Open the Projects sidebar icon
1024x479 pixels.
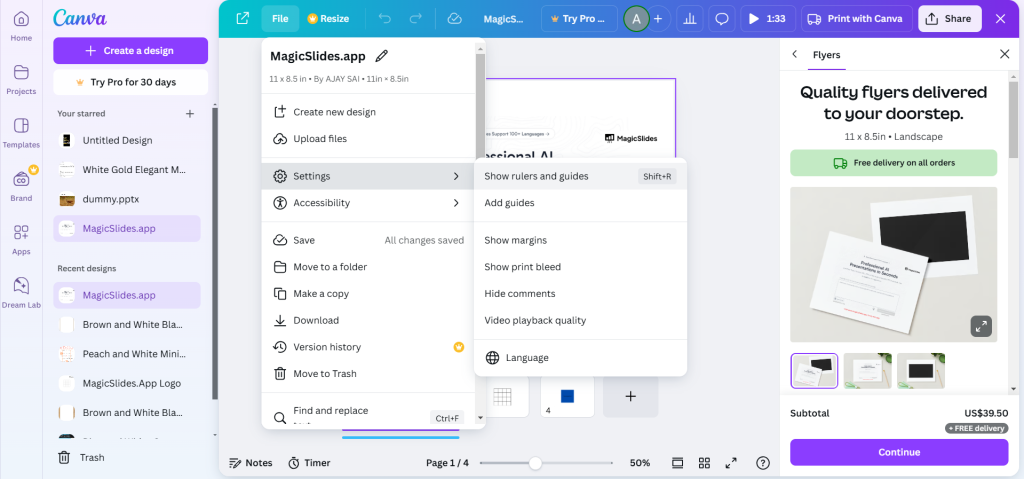click(21, 80)
